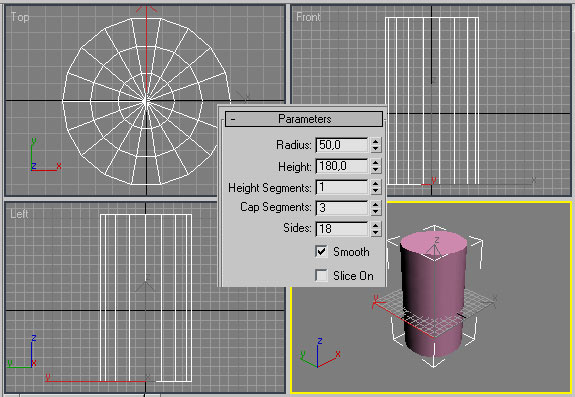Click the cylinder wireframe in Top viewport
Viewport: 575px width, 397px height.
point(147,101)
